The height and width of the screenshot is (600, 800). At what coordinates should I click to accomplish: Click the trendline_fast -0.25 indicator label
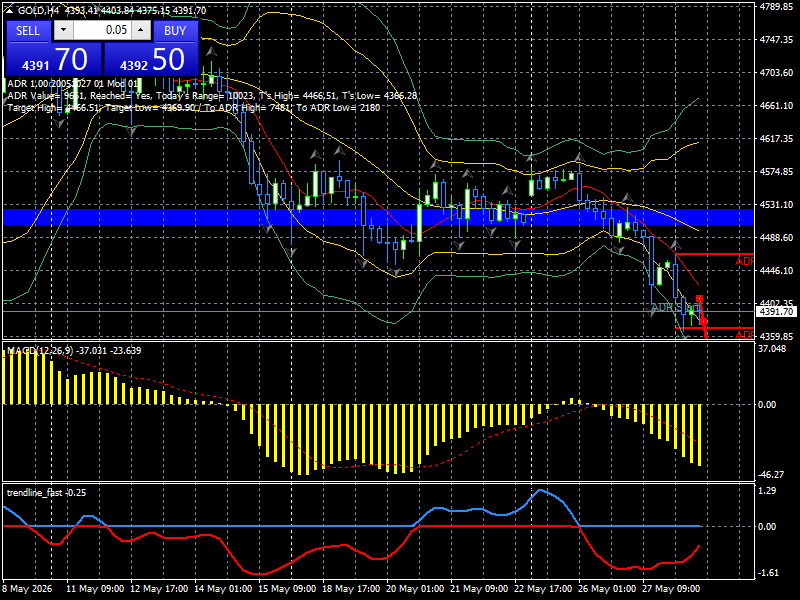click(46, 493)
